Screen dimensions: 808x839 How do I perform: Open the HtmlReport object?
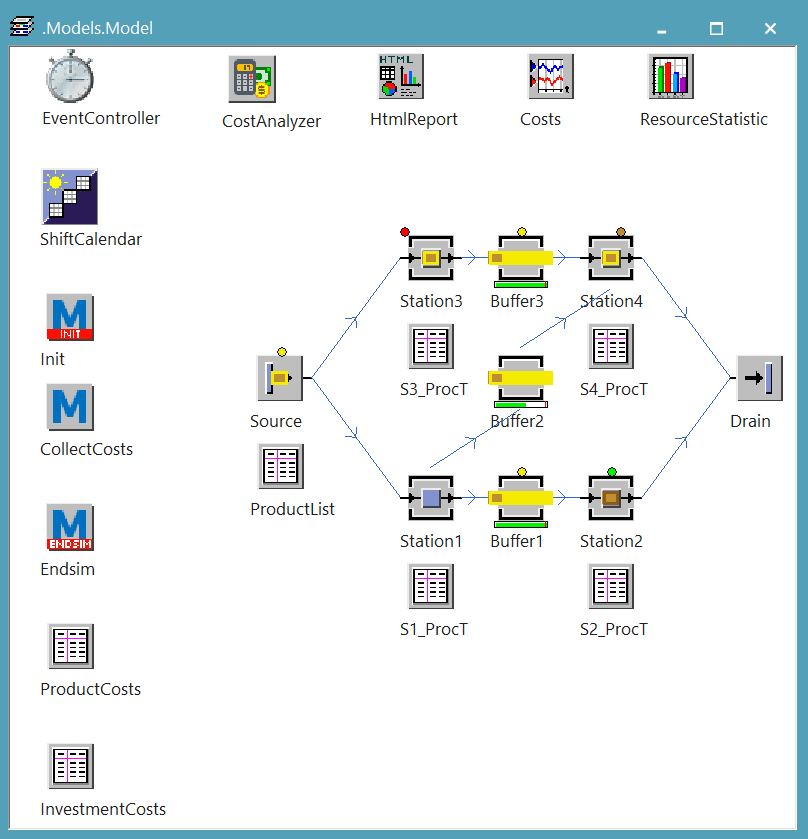[x=401, y=77]
